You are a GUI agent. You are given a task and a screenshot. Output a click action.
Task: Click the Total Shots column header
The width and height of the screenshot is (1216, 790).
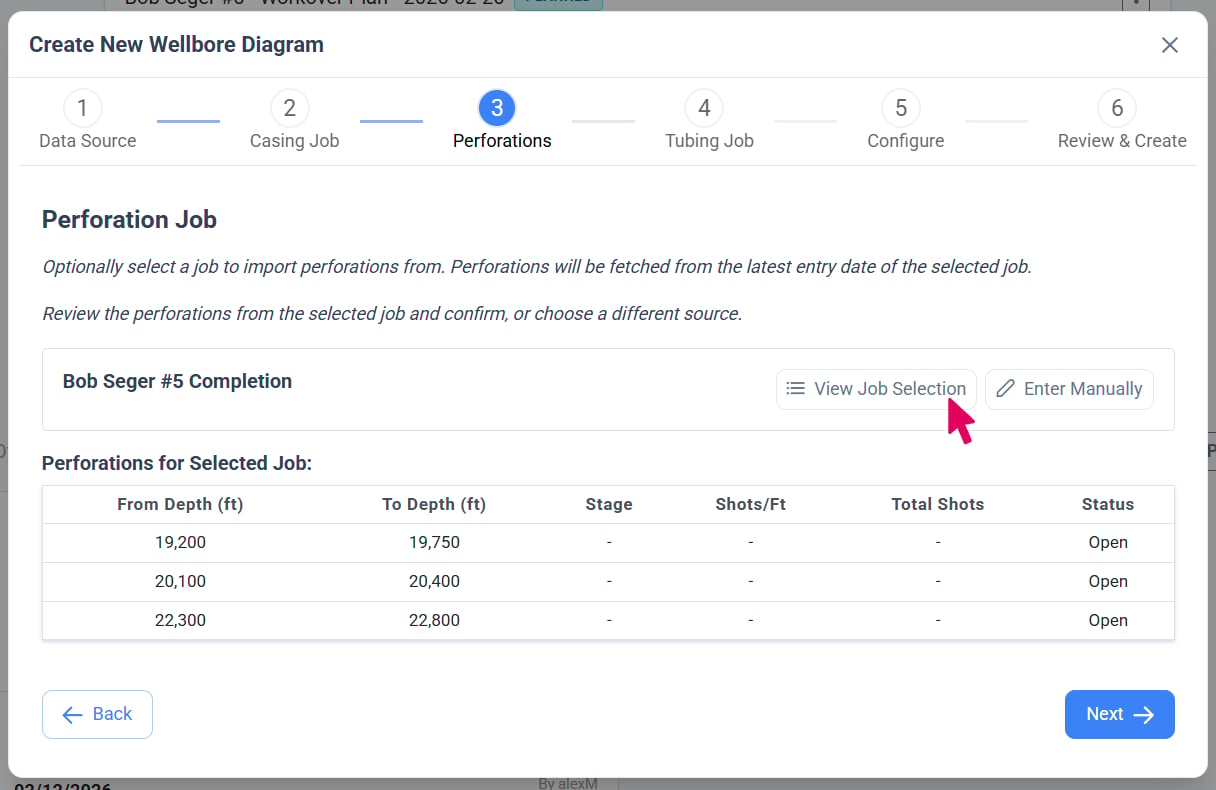point(938,504)
